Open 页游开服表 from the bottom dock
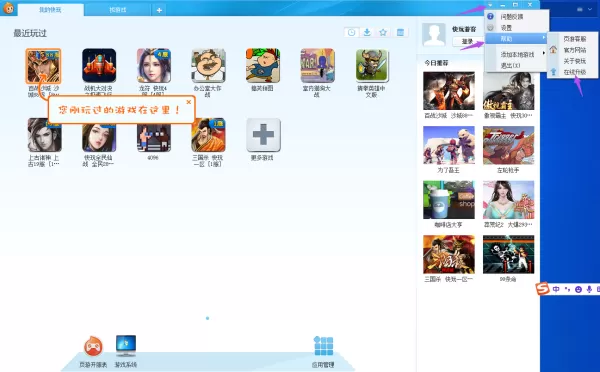The image size is (600, 372). (93, 352)
